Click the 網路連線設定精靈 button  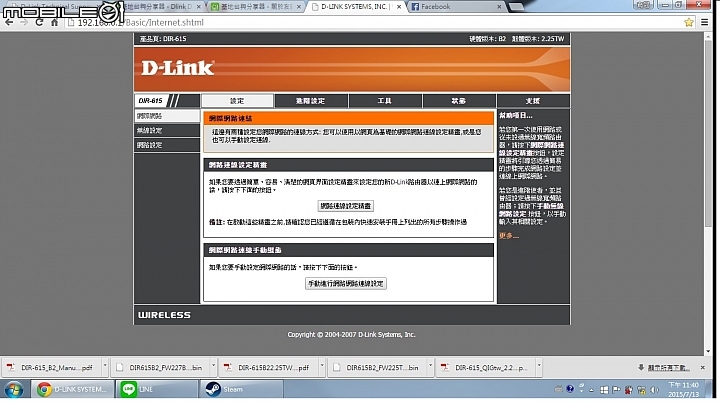346,206
